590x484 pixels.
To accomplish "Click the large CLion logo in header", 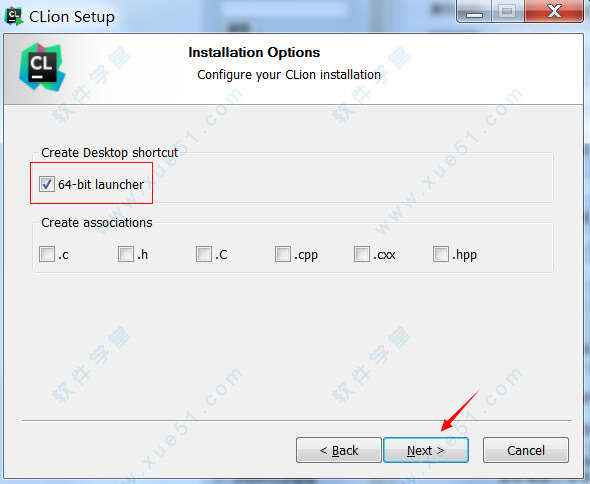I will point(42,67).
